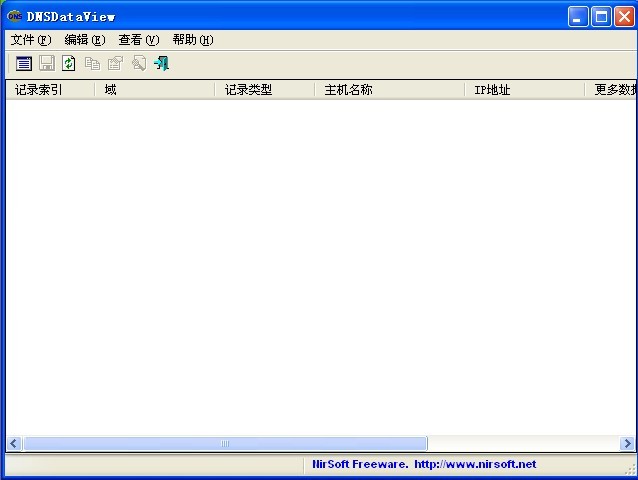
Task: Click the partially visible 更多数据 column header
Action: [611, 89]
